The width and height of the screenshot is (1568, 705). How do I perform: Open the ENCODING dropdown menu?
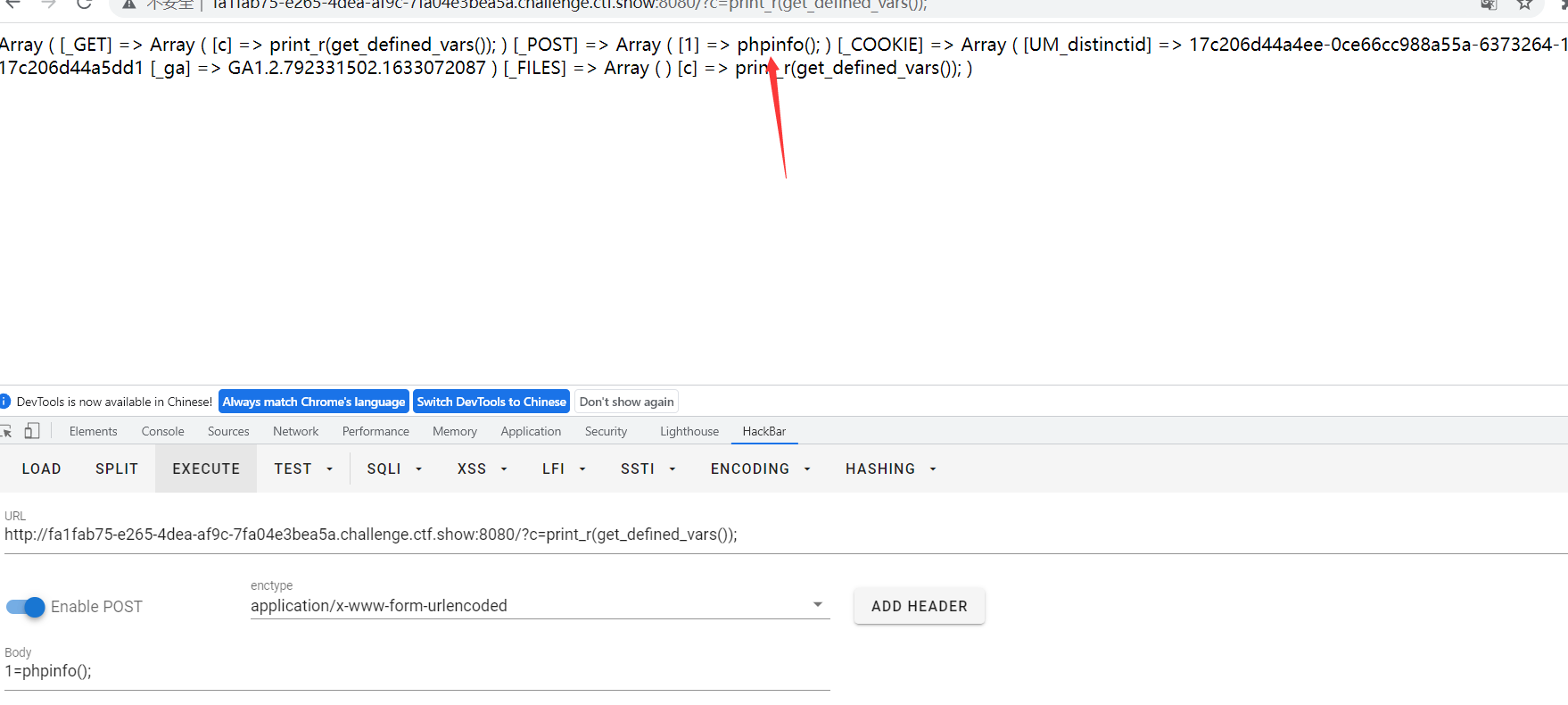[x=761, y=469]
